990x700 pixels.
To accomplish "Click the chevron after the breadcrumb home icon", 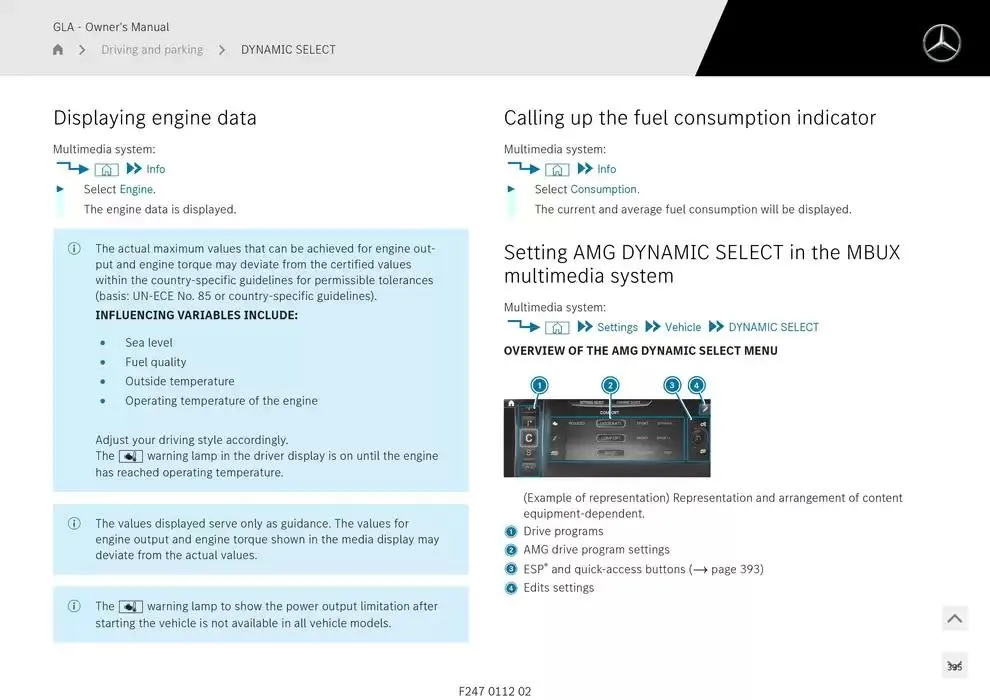I will [x=82, y=50].
